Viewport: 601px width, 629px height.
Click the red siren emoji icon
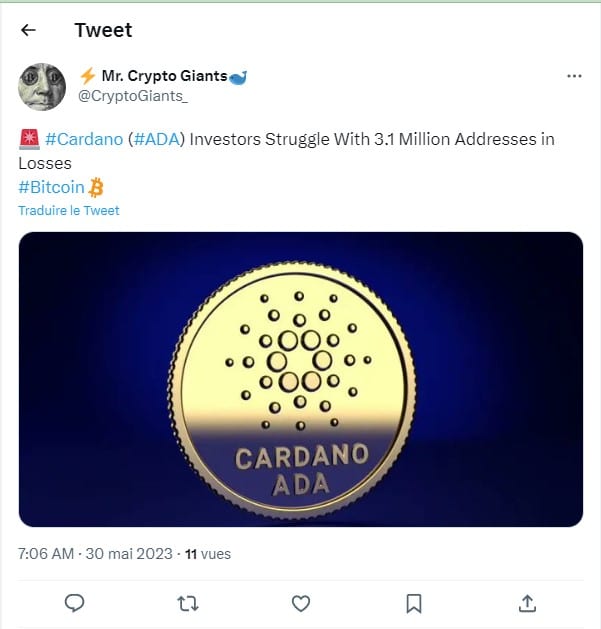click(x=28, y=139)
